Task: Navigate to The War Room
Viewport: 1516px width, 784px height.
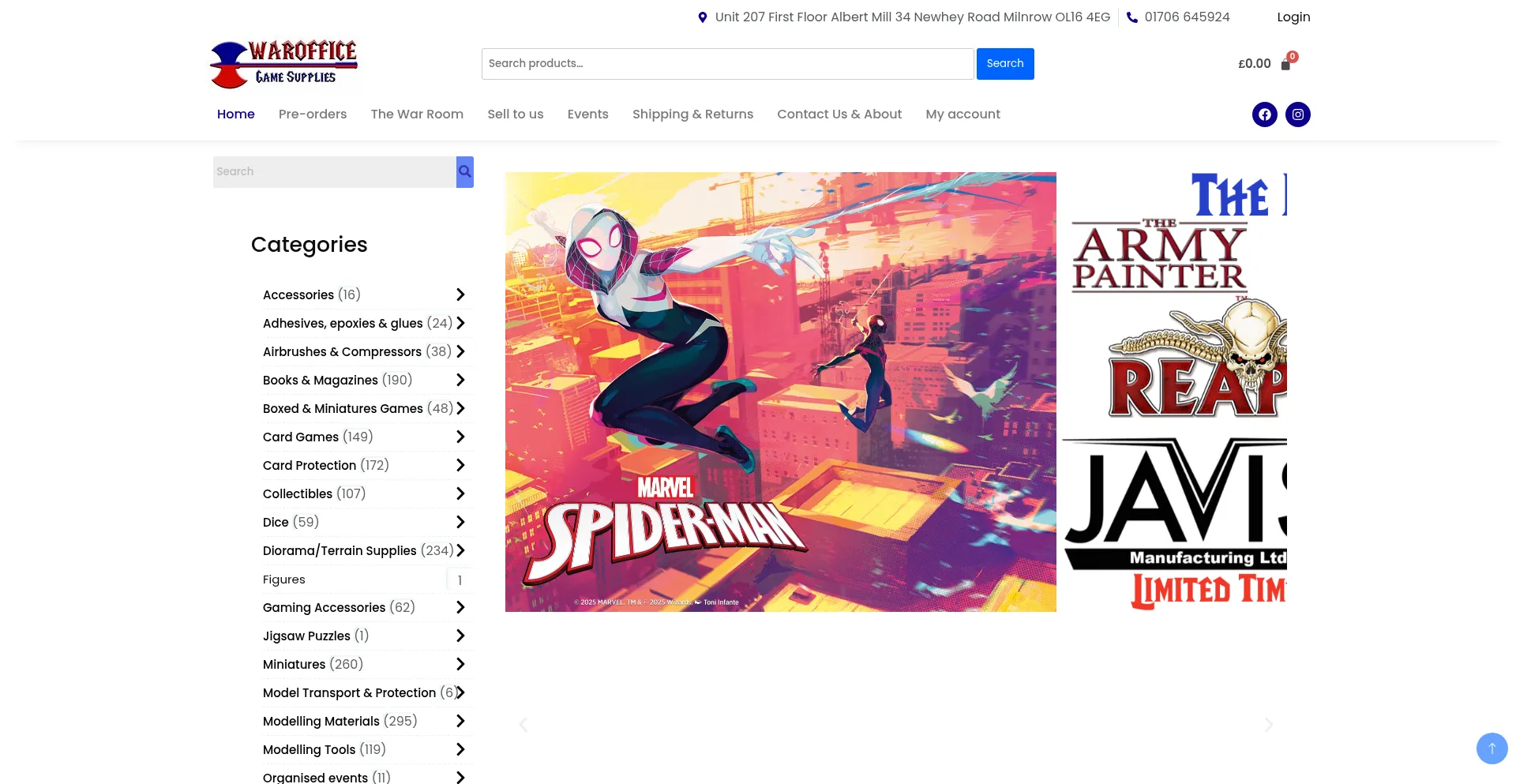Action: (417, 114)
